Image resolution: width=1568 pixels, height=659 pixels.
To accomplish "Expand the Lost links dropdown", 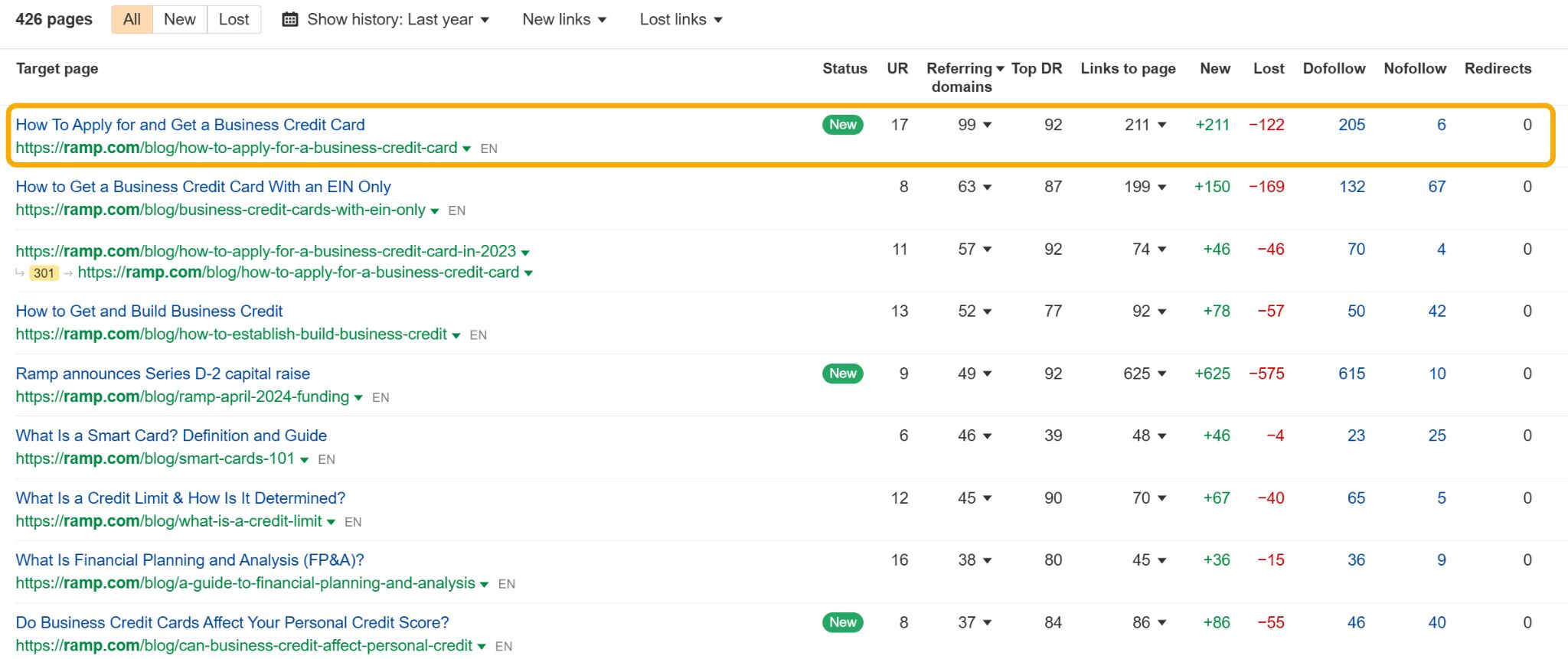I will (681, 20).
